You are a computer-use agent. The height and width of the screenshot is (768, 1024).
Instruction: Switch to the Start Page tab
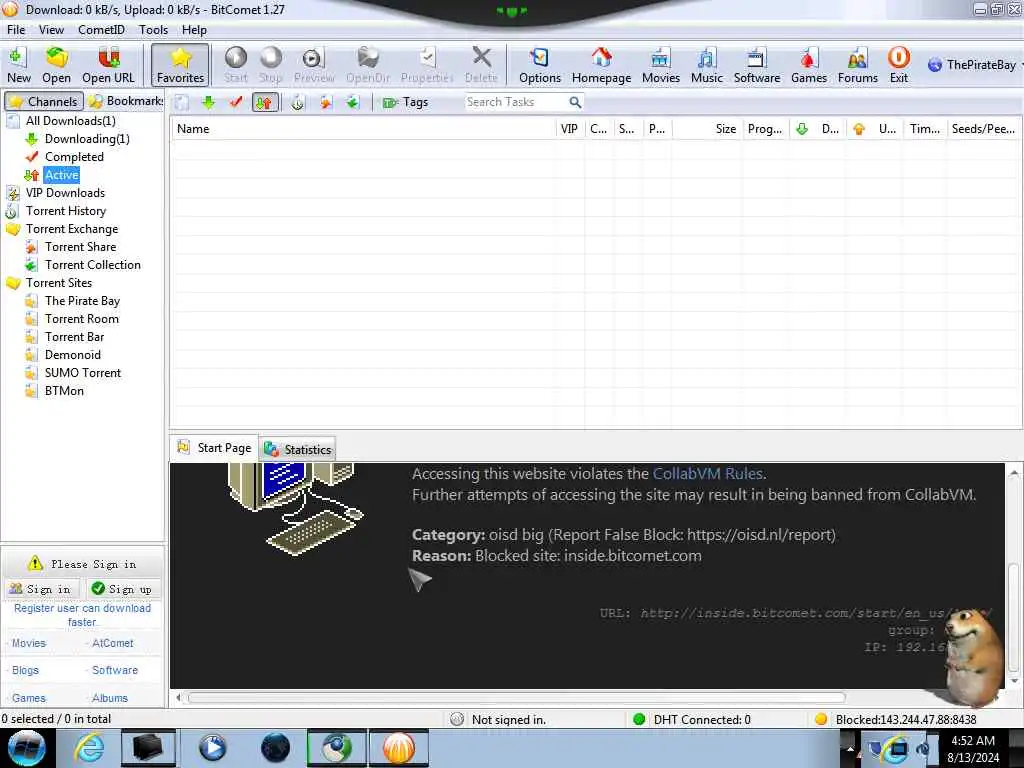click(214, 448)
